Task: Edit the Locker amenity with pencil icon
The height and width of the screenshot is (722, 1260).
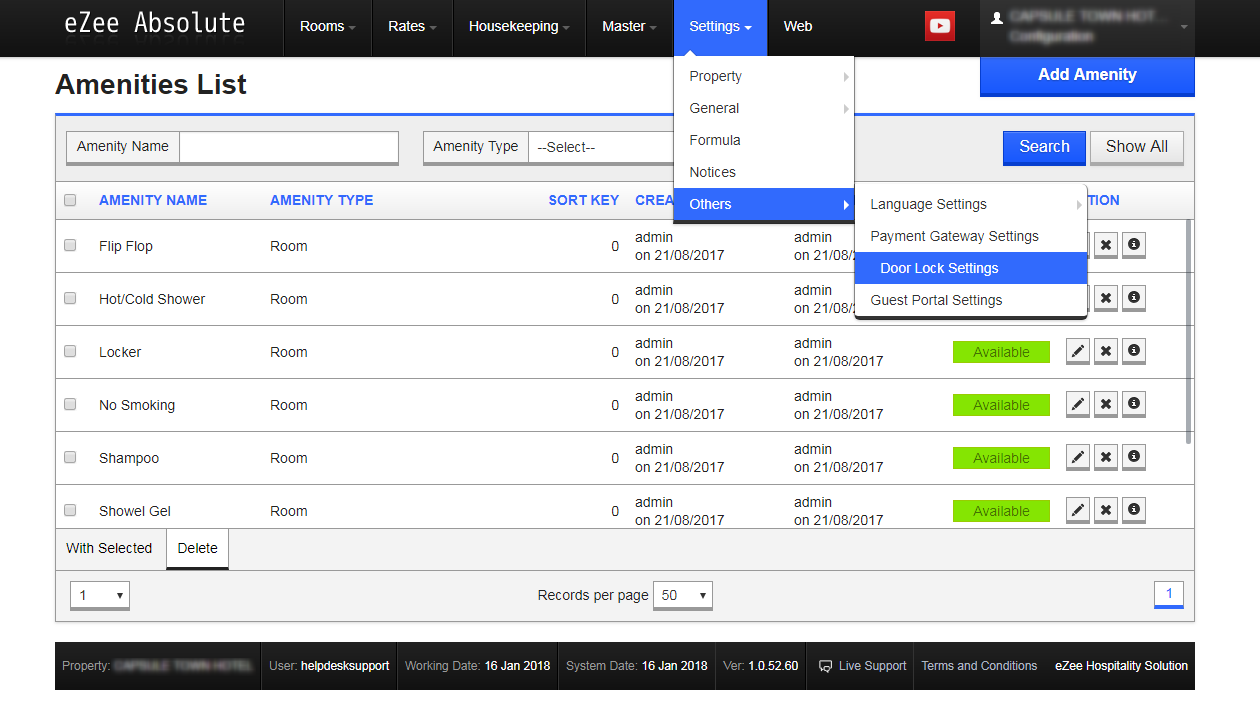Action: (x=1078, y=352)
